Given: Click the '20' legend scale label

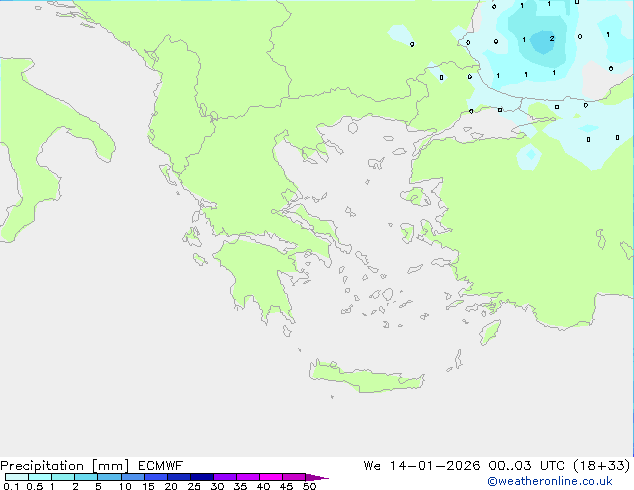Looking at the screenshot, I should click(171, 486).
